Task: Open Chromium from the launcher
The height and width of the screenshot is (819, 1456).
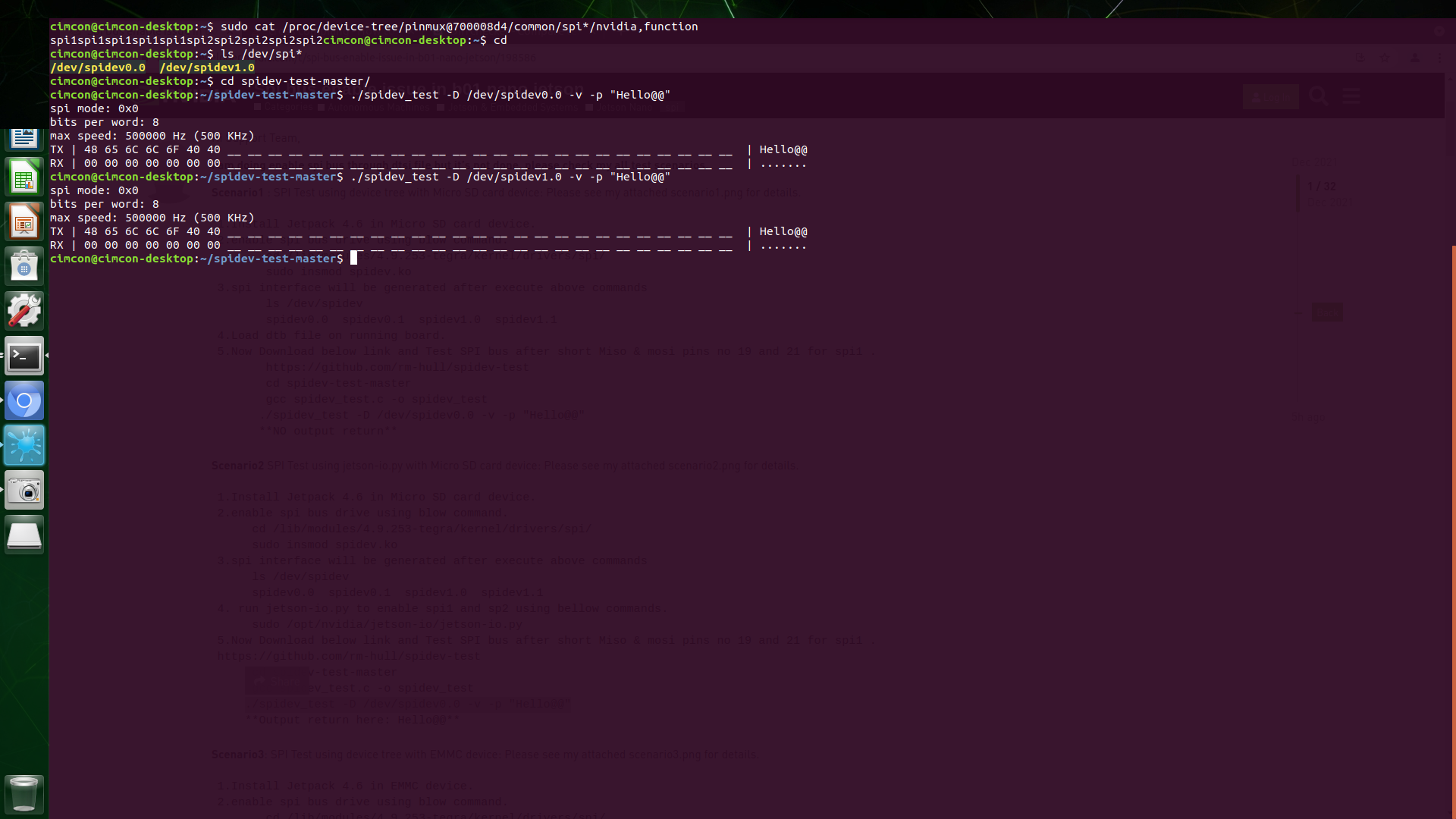Action: [x=24, y=400]
